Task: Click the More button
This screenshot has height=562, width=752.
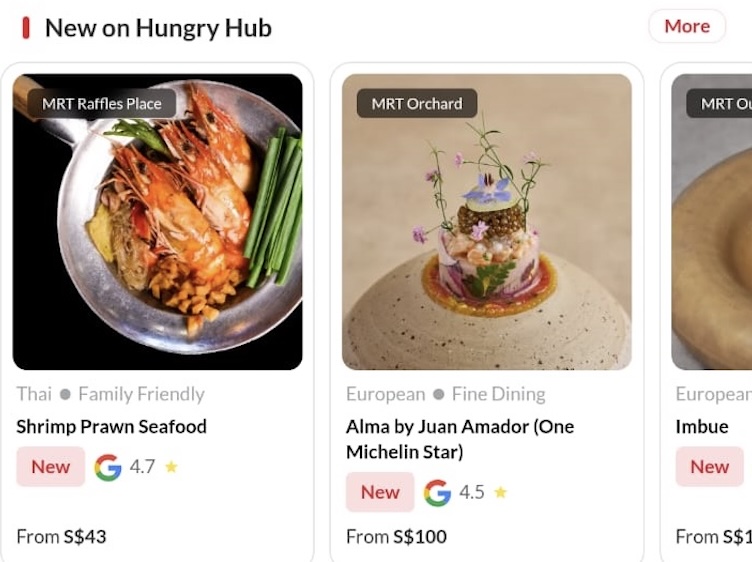Action: click(686, 26)
